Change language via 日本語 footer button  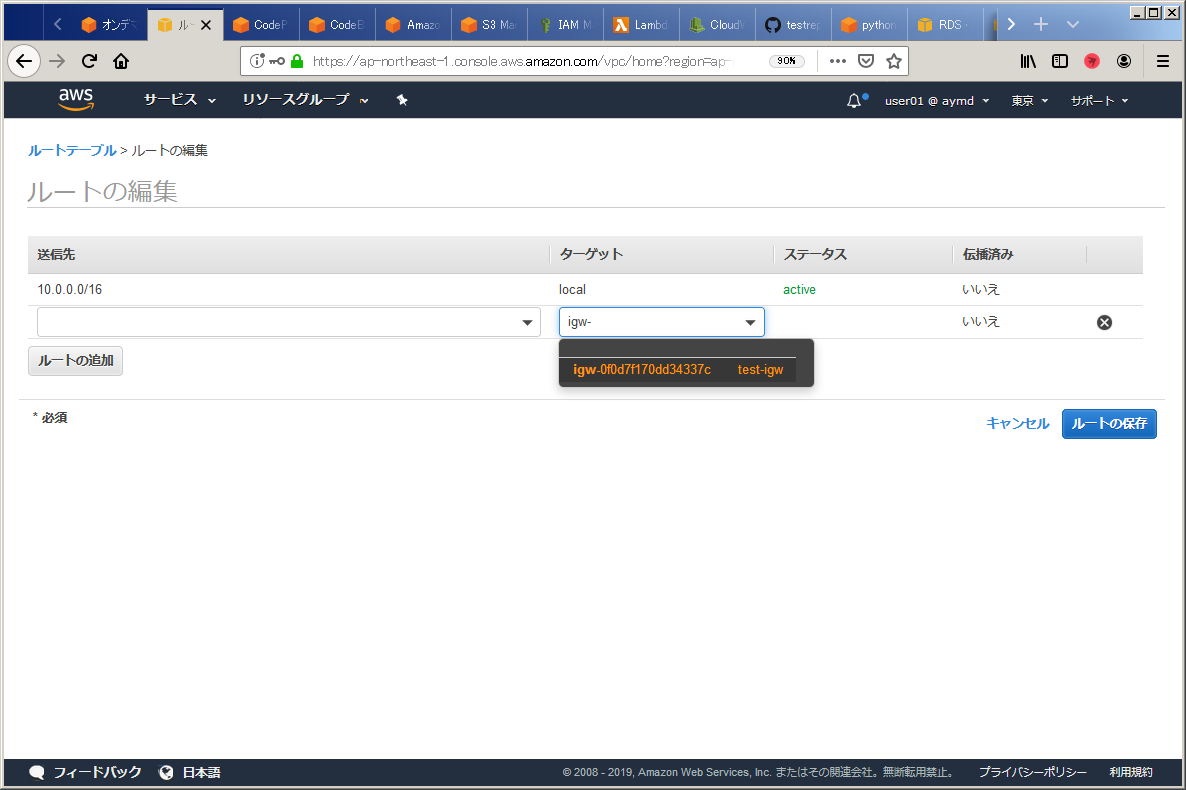coord(190,772)
